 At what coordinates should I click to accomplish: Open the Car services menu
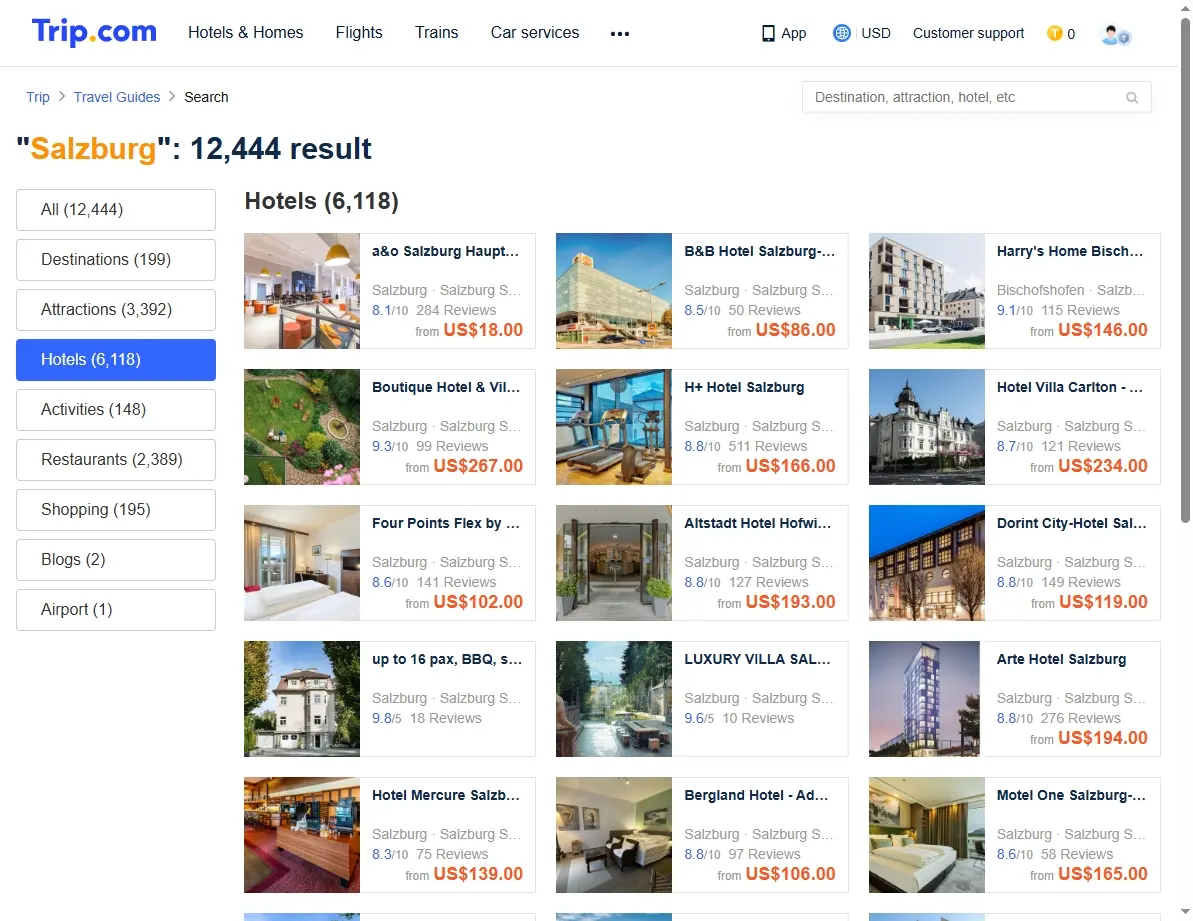point(535,33)
